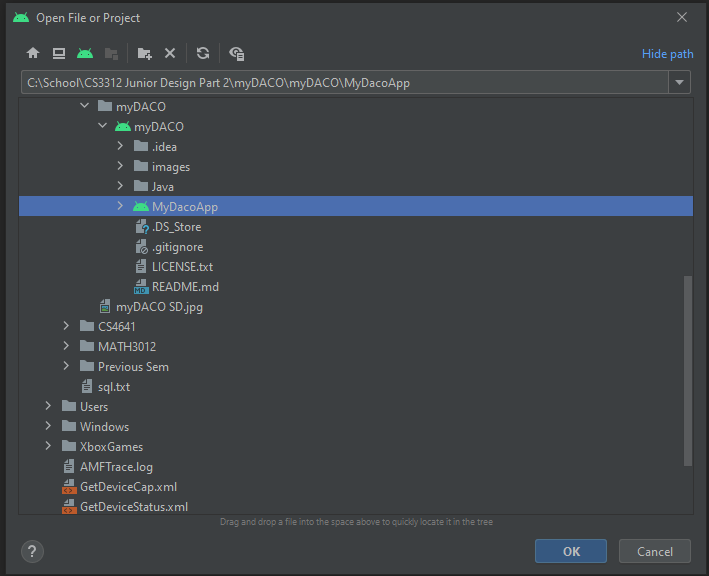Screen dimensions: 709x576
Task: Expand the .idea folder
Action: (x=120, y=146)
